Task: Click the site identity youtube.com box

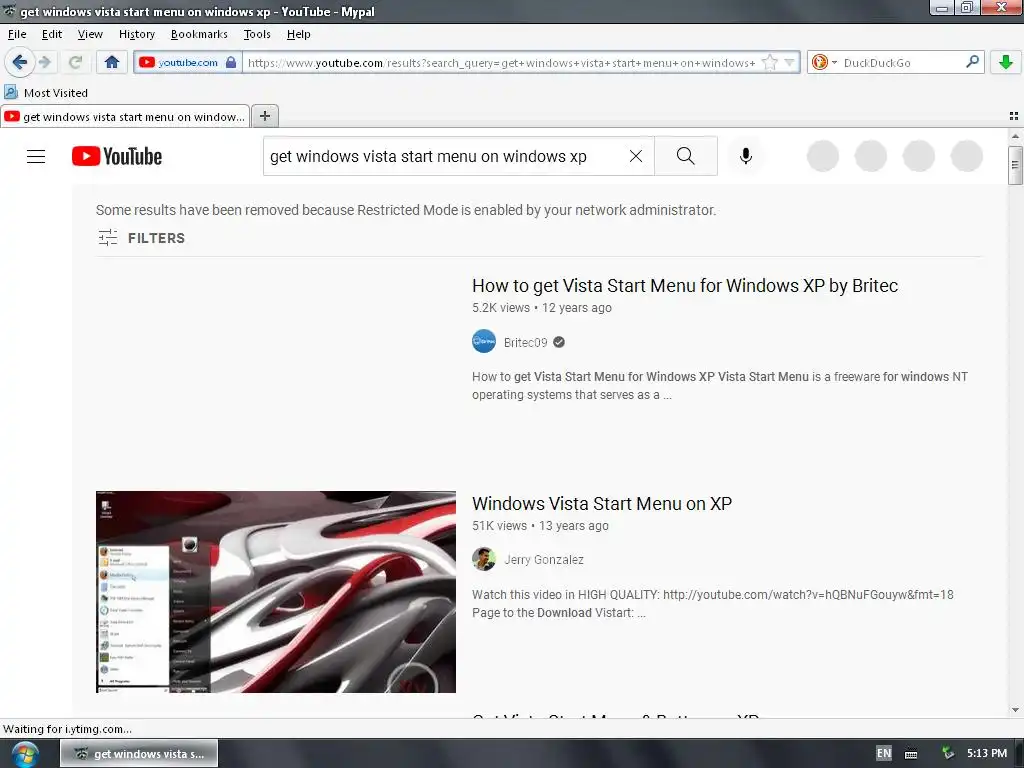Action: tap(188, 63)
